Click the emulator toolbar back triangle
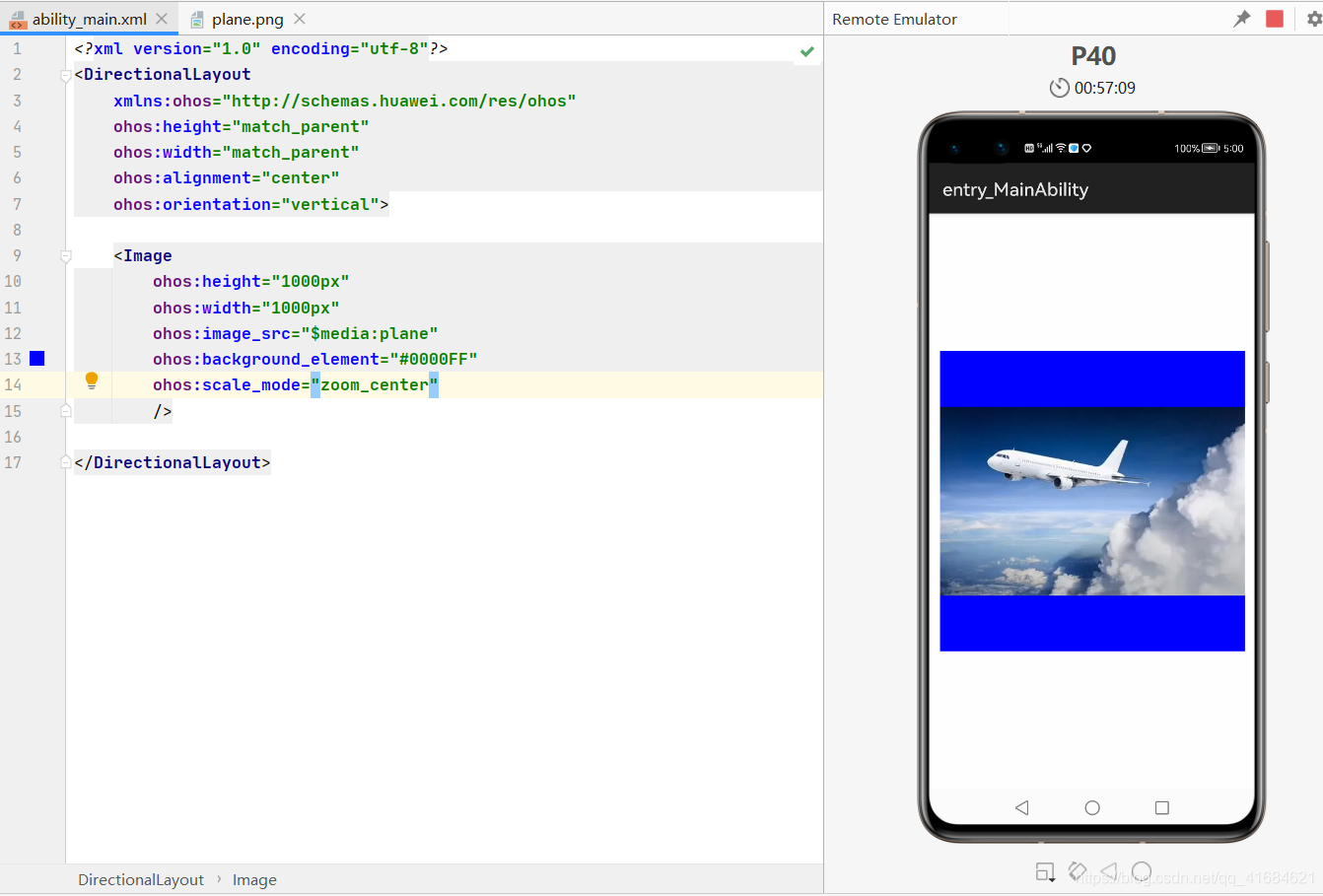 1109,871
